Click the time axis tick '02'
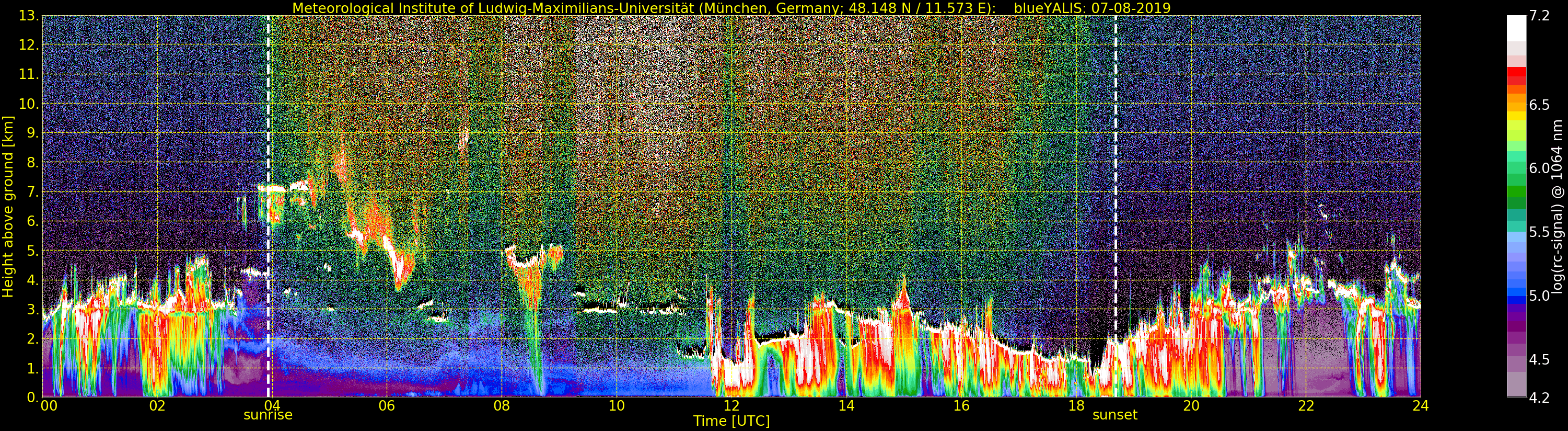Screen dimensions: 1568x431 [x=157, y=405]
